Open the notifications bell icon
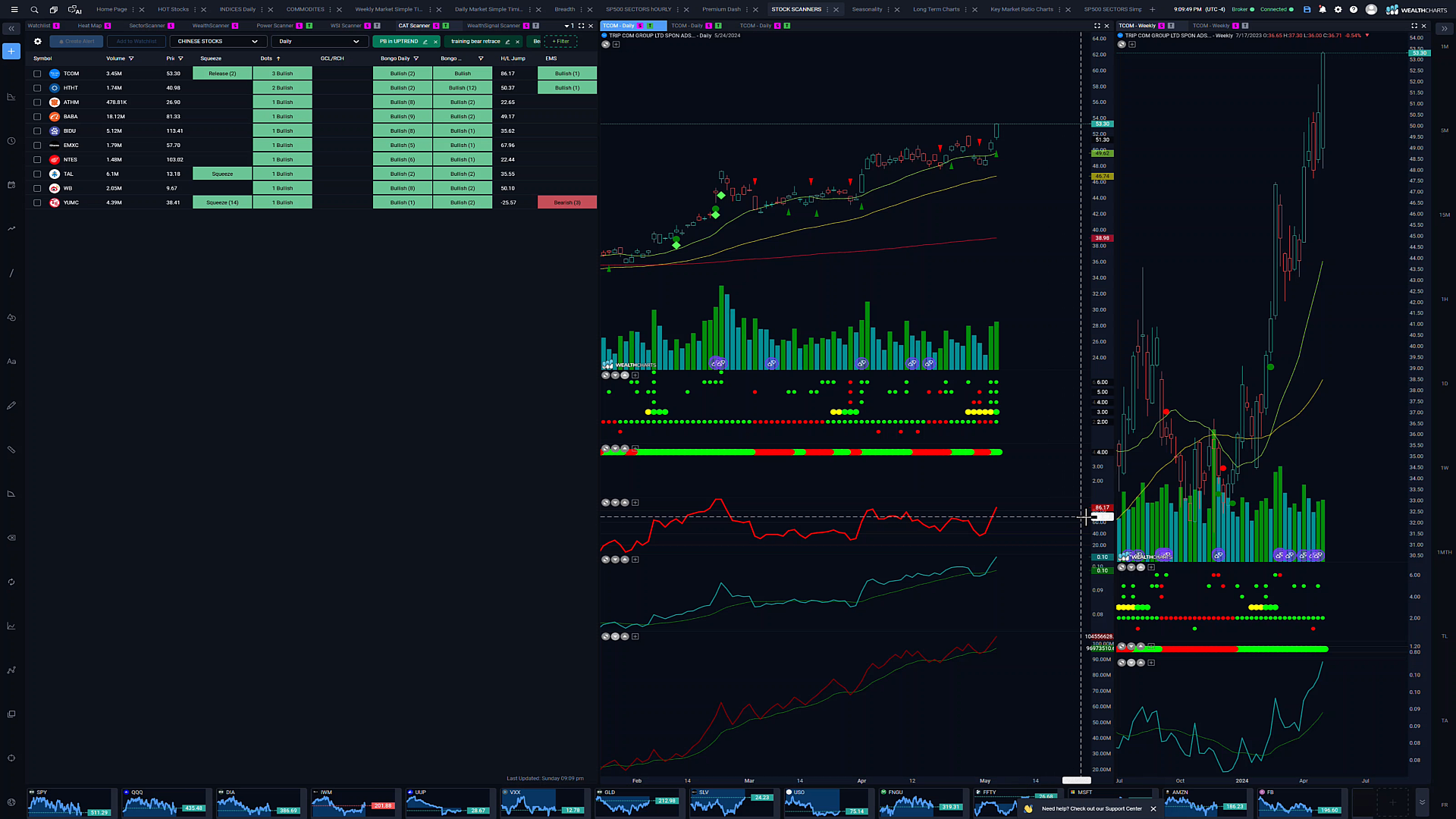1456x819 pixels. click(x=1323, y=10)
